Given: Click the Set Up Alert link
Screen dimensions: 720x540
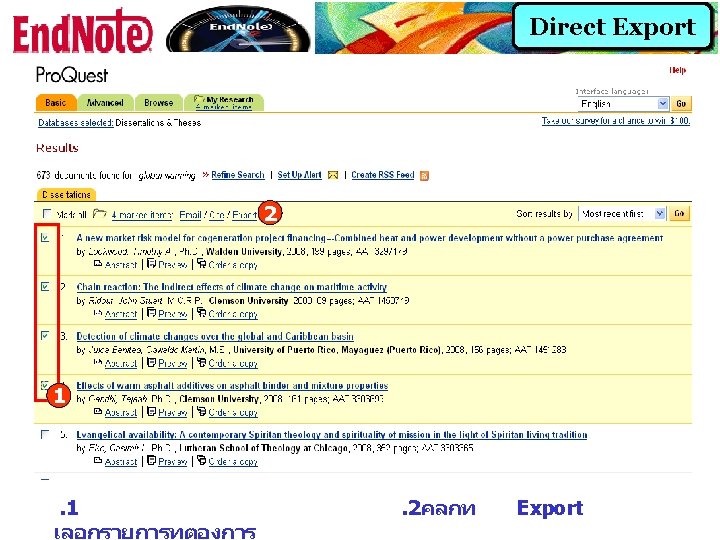Looking at the screenshot, I should [299, 175].
